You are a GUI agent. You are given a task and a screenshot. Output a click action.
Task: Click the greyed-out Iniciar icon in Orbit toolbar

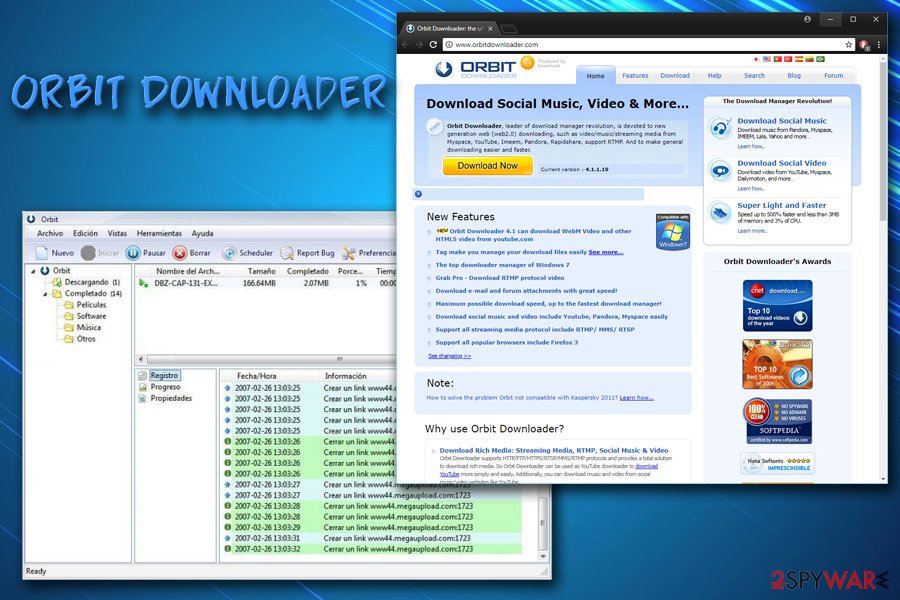pos(88,253)
